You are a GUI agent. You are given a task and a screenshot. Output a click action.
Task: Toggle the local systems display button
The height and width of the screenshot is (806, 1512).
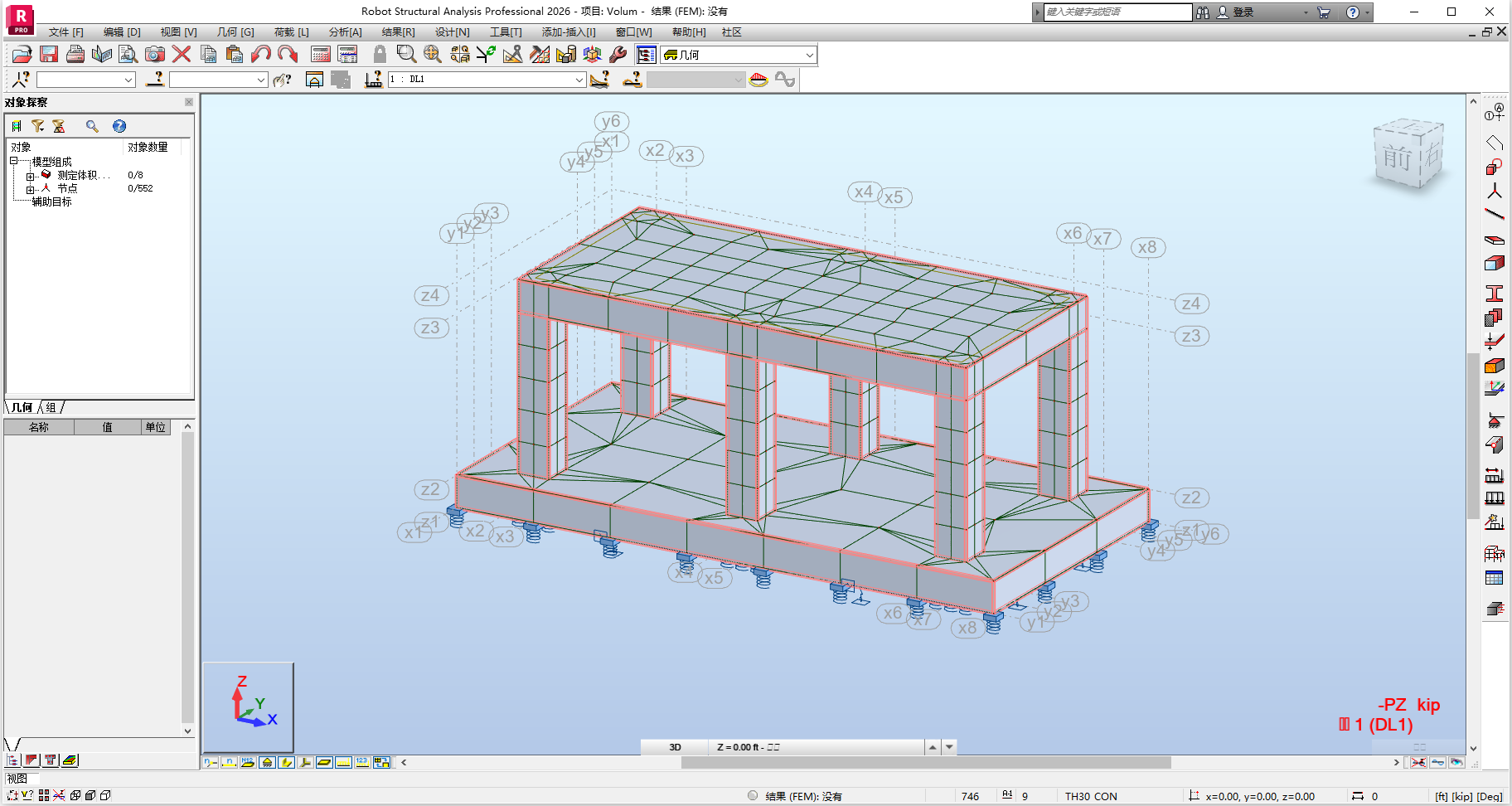point(305,762)
